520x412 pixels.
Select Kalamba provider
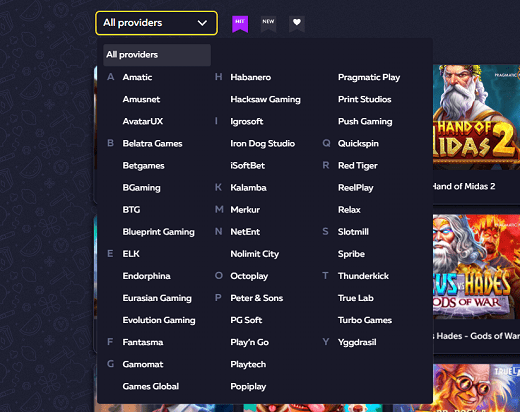(x=248, y=188)
